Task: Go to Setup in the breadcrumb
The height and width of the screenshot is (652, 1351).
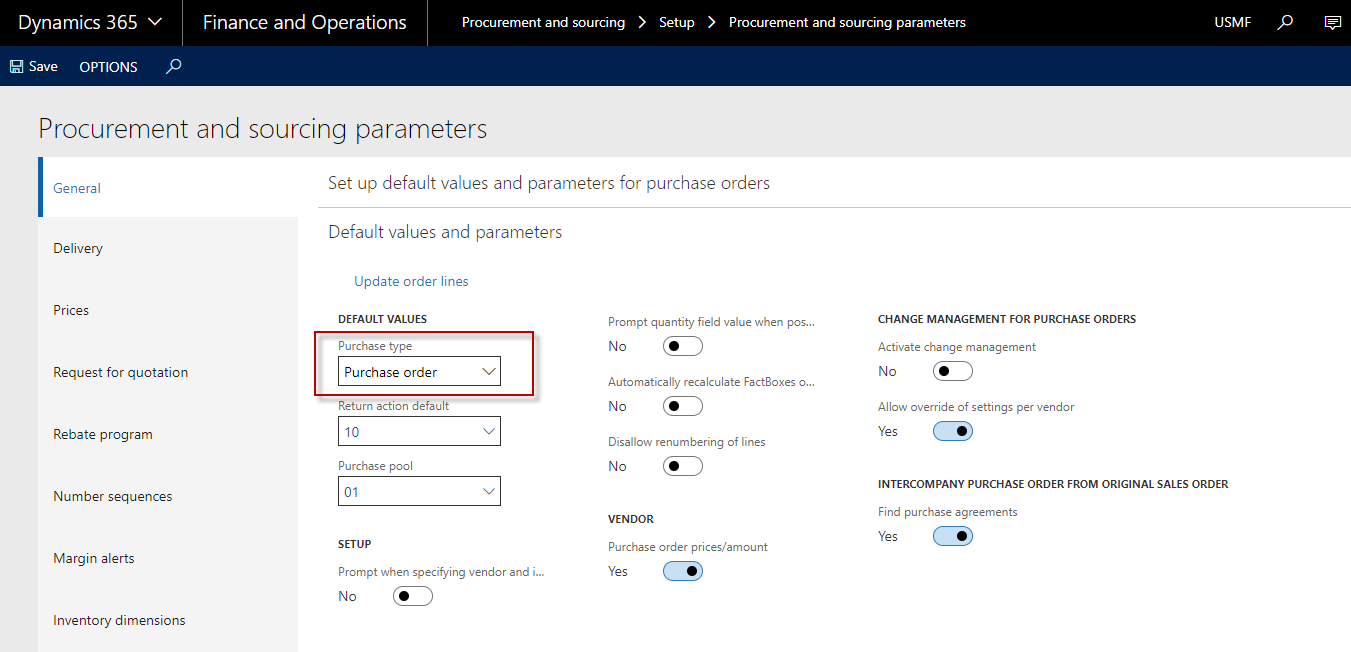Action: [x=676, y=22]
